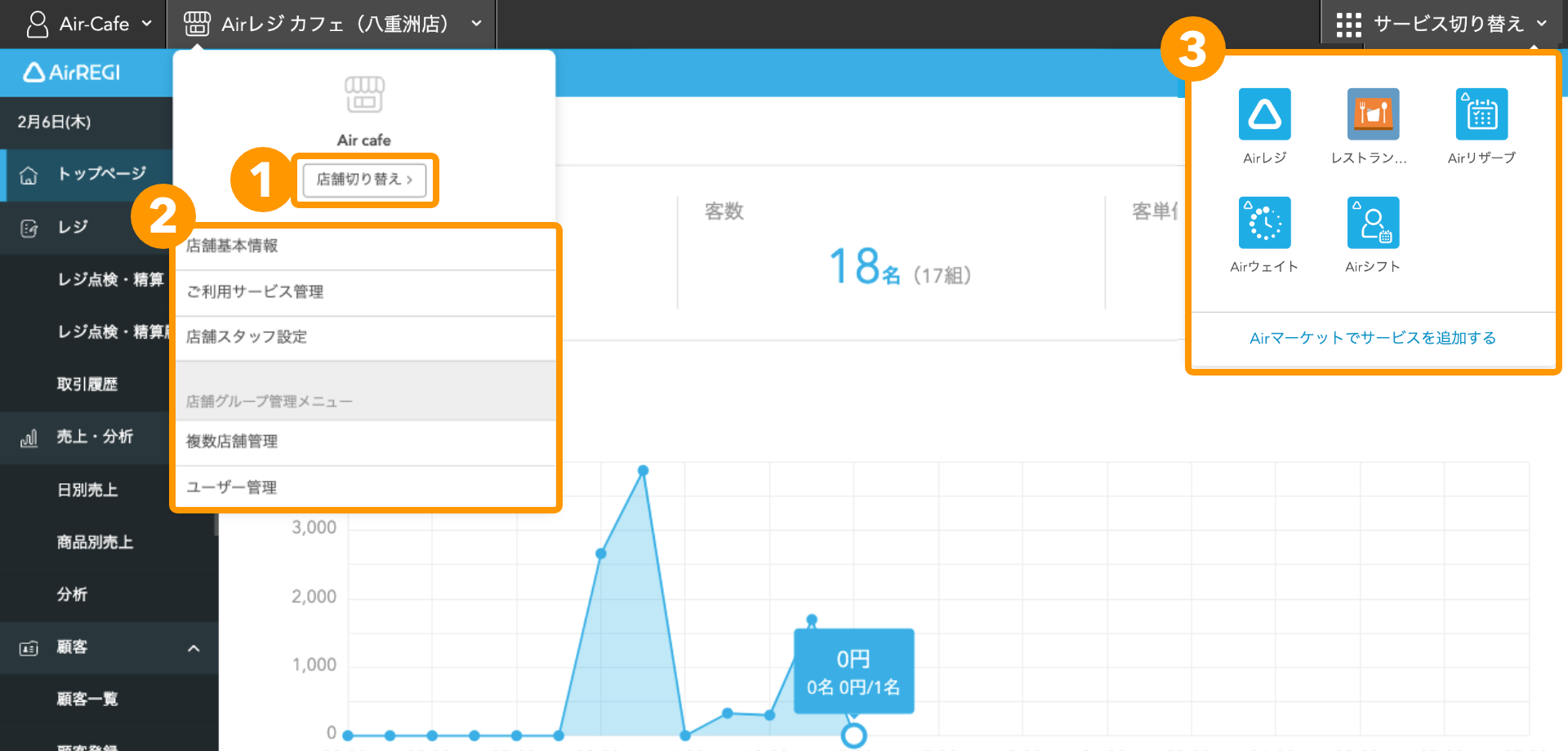Click the 3,000 y-axis label
1568x751 pixels.
[x=314, y=527]
